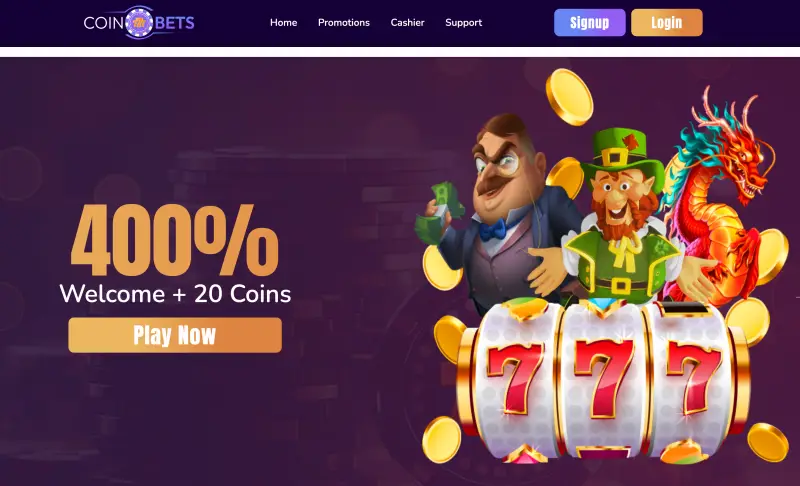The height and width of the screenshot is (486, 800).
Task: Click the red dragon illustration
Action: (719, 196)
